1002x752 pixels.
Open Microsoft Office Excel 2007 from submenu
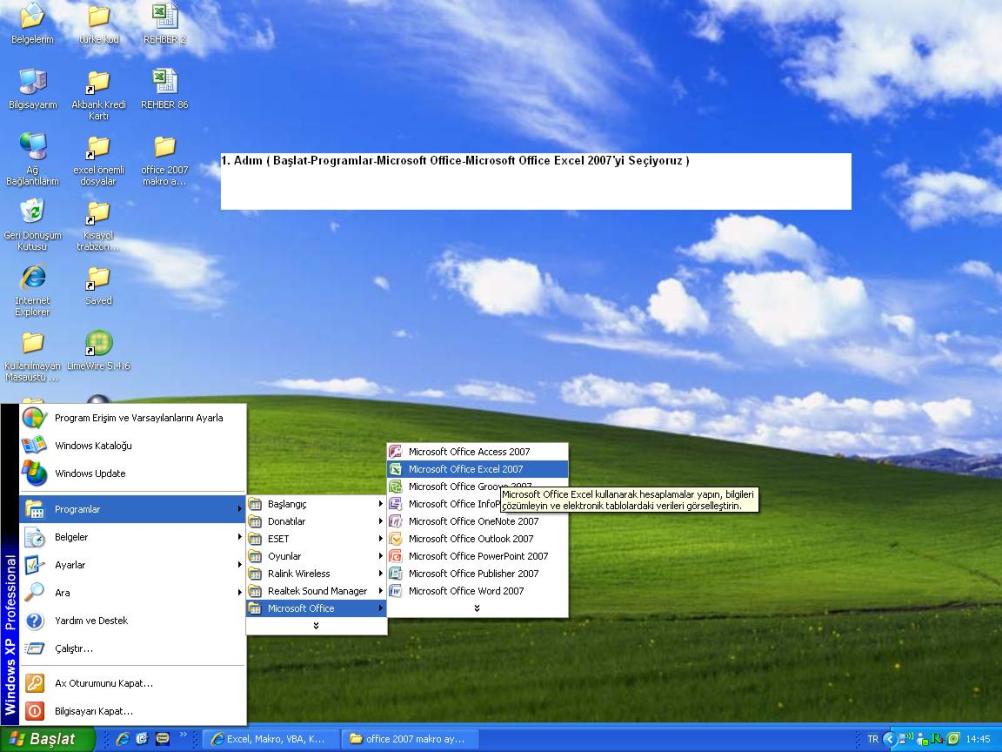pyautogui.click(x=477, y=469)
